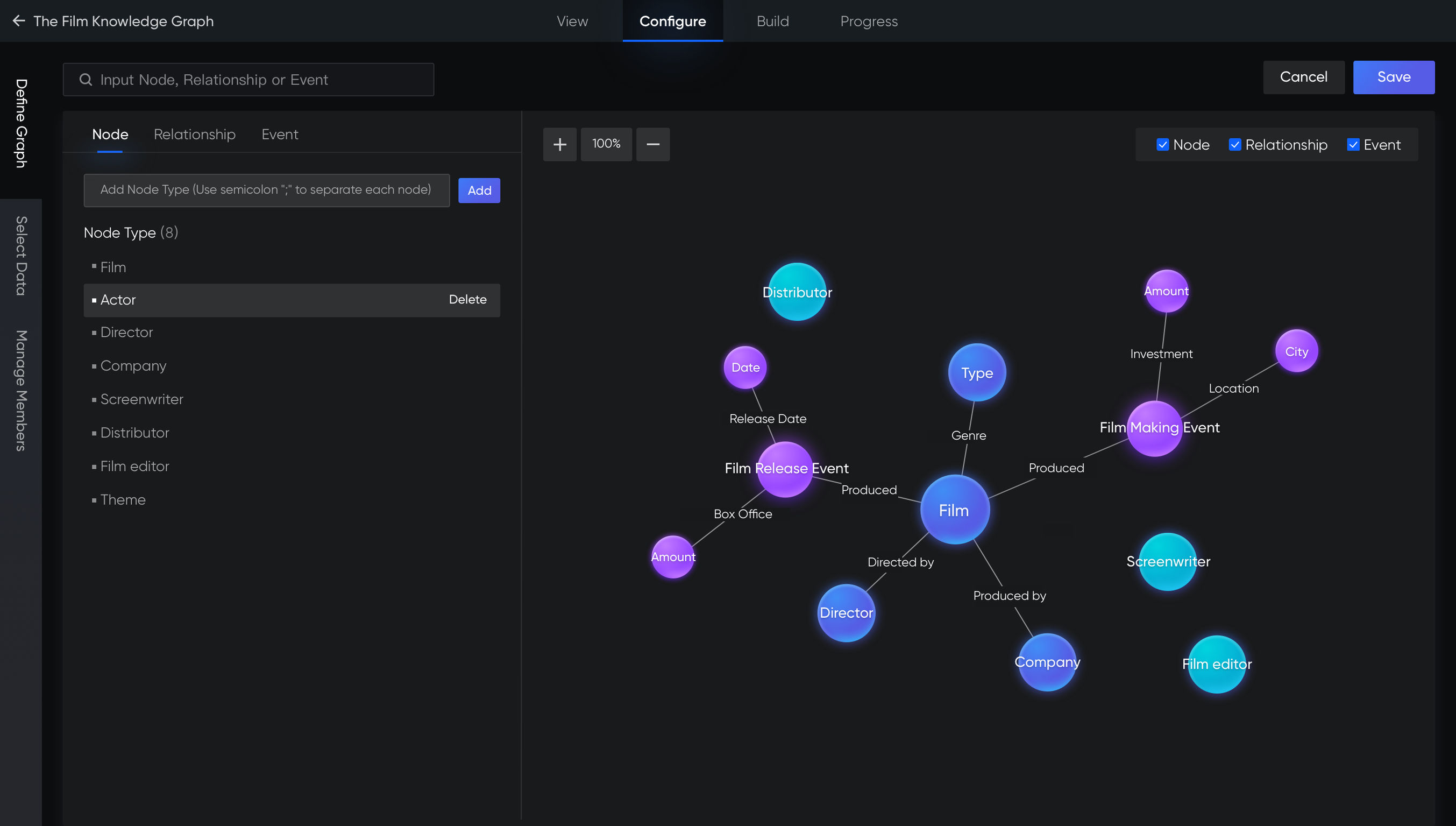Save the graph configuration

(x=1394, y=77)
